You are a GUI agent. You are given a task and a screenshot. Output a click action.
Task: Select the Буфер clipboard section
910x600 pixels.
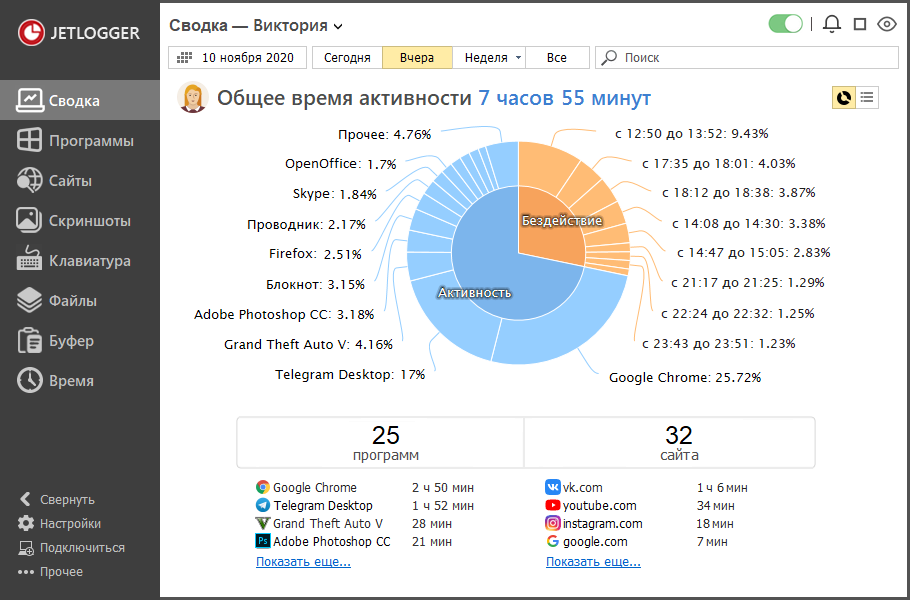58,341
